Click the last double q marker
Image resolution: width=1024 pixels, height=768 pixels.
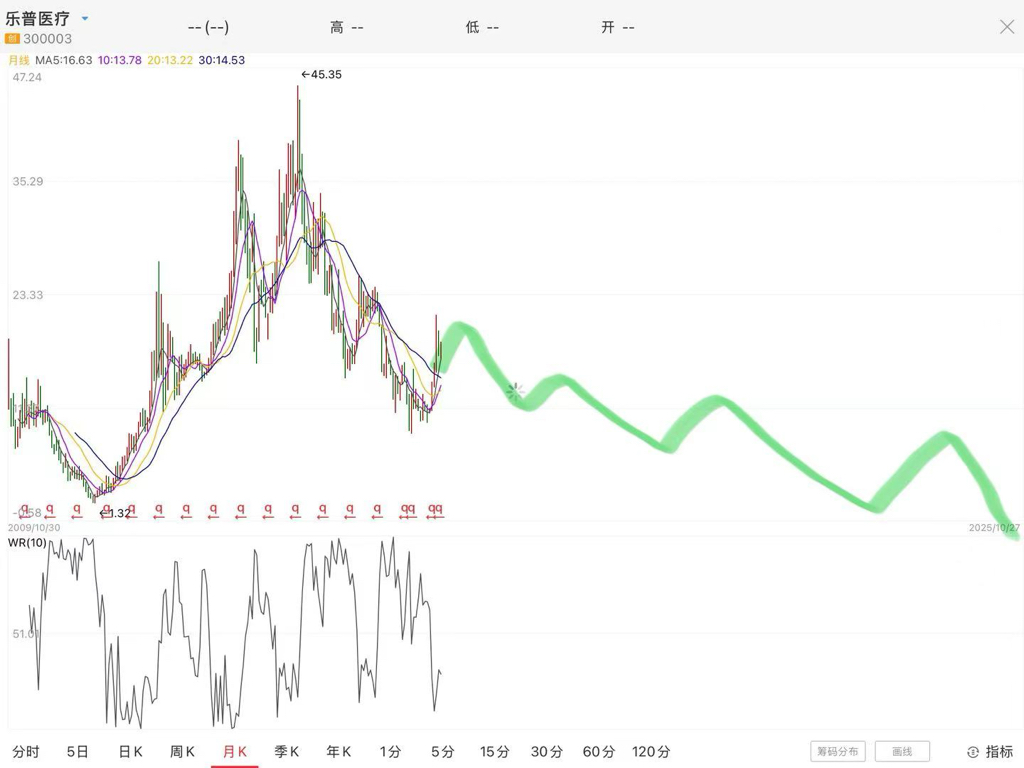click(435, 509)
